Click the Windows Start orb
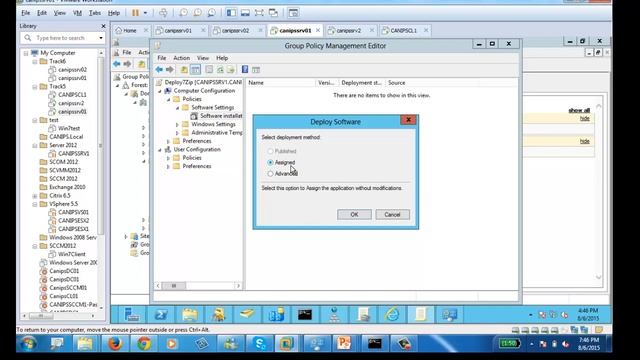 point(29,344)
